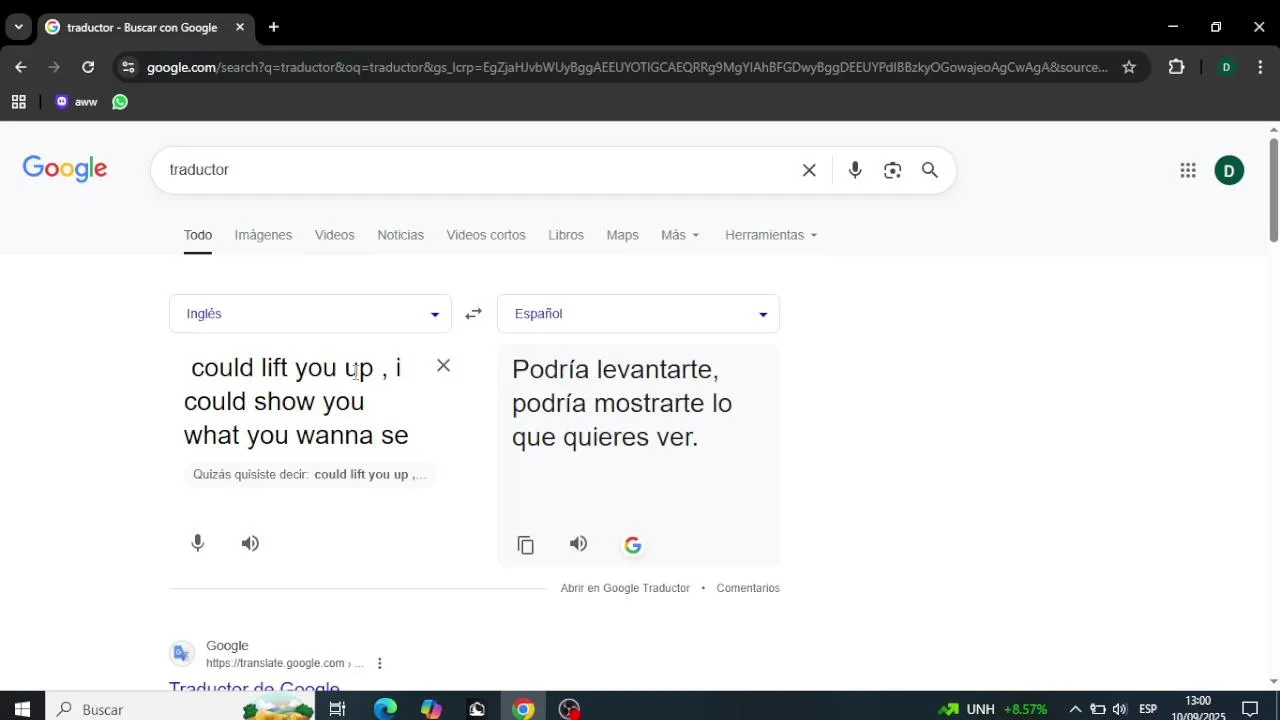This screenshot has height=720, width=1280.
Task: Open the WhatsApp bookmark
Action: coord(120,102)
